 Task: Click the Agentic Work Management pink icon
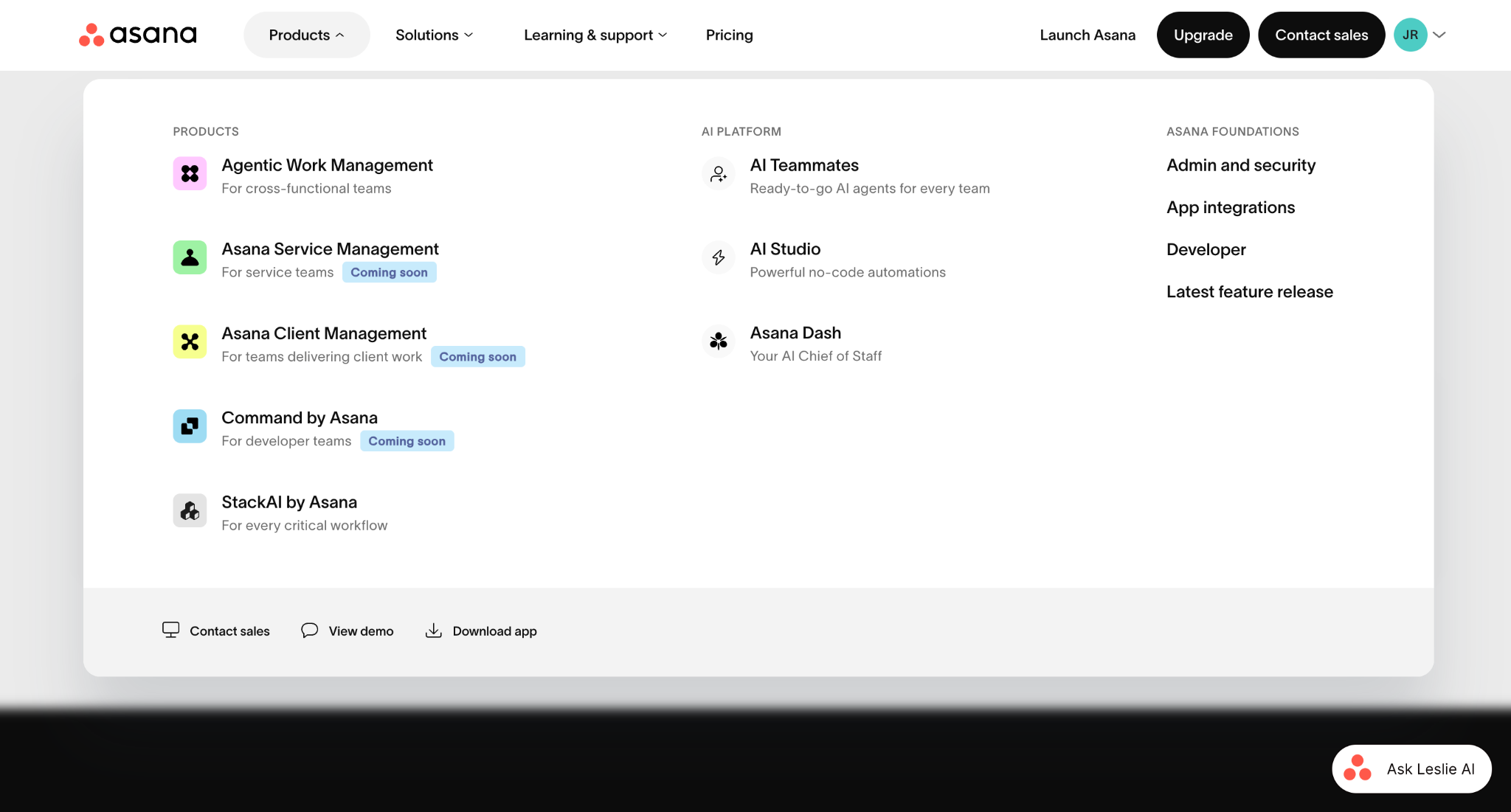point(190,173)
